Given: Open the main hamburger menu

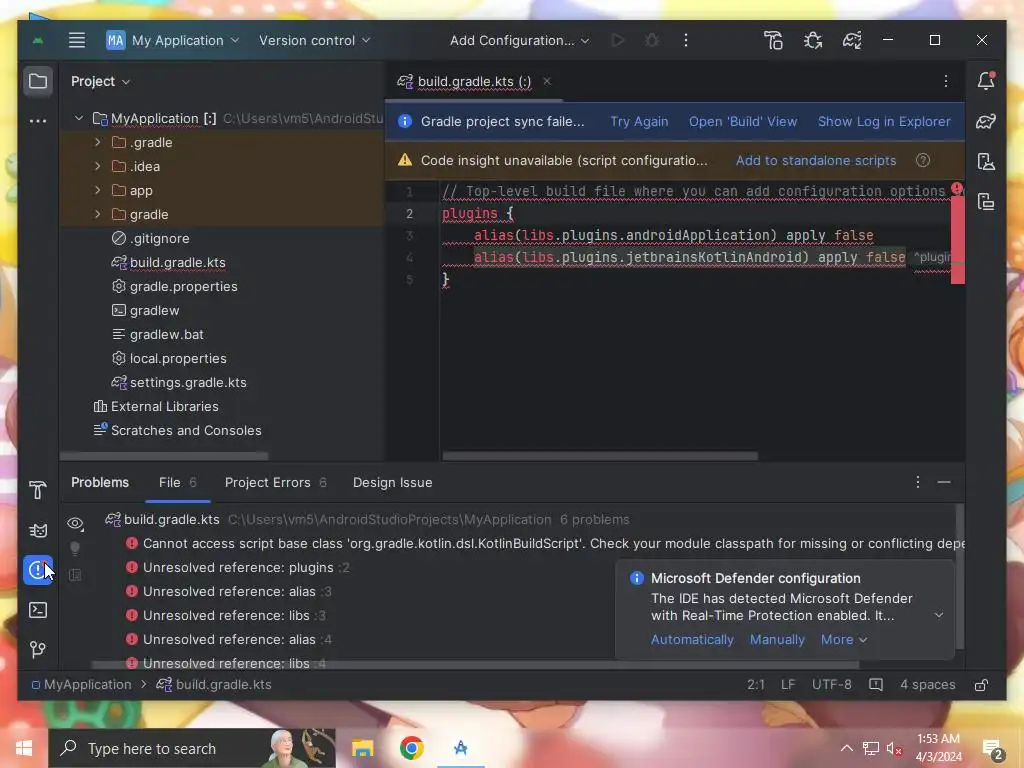Looking at the screenshot, I should [x=77, y=40].
